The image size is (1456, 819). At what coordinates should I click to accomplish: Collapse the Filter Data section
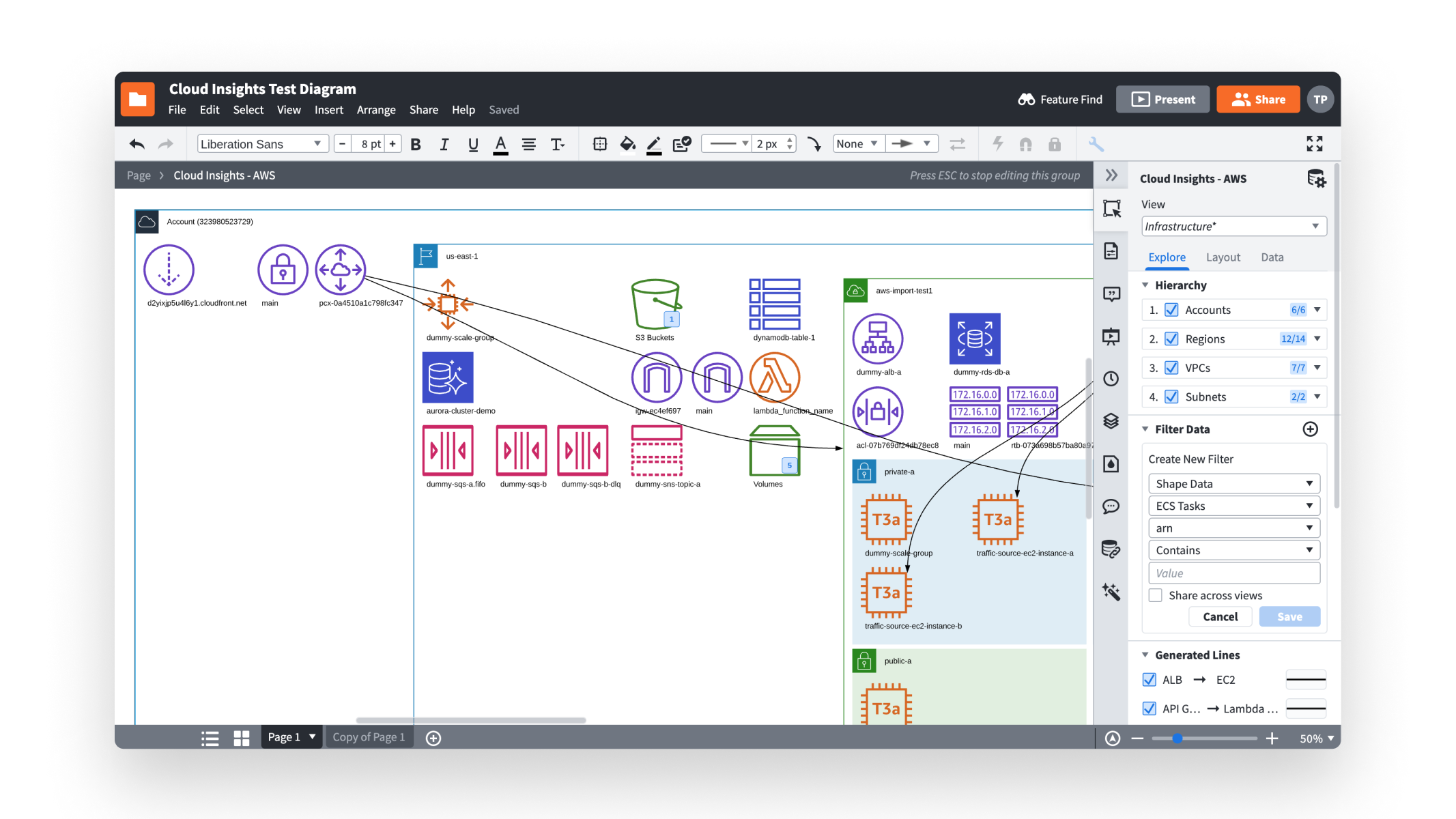tap(1145, 429)
